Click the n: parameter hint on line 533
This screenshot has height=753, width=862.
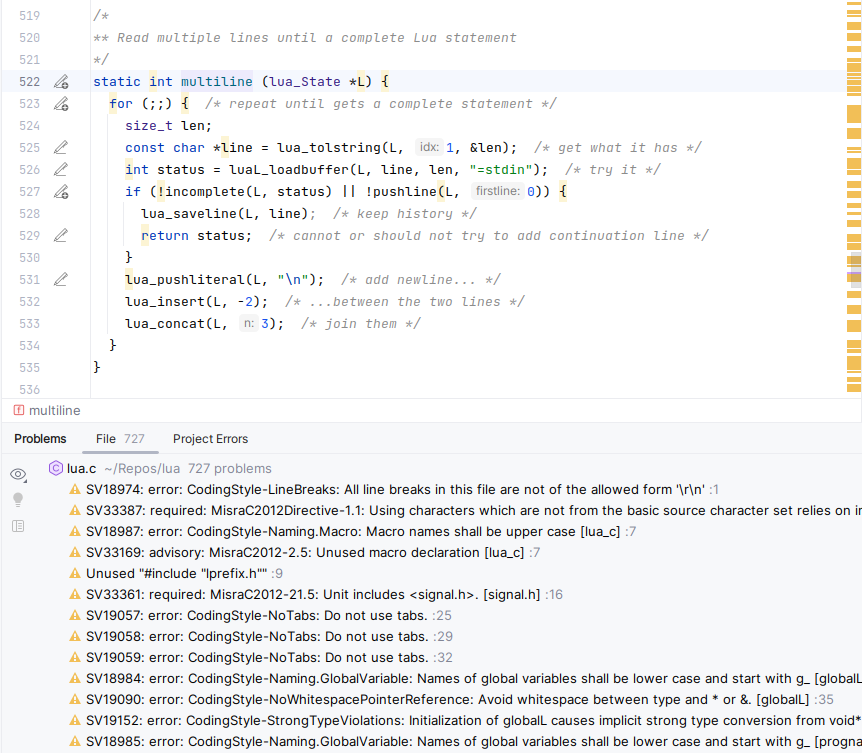[x=248, y=323]
